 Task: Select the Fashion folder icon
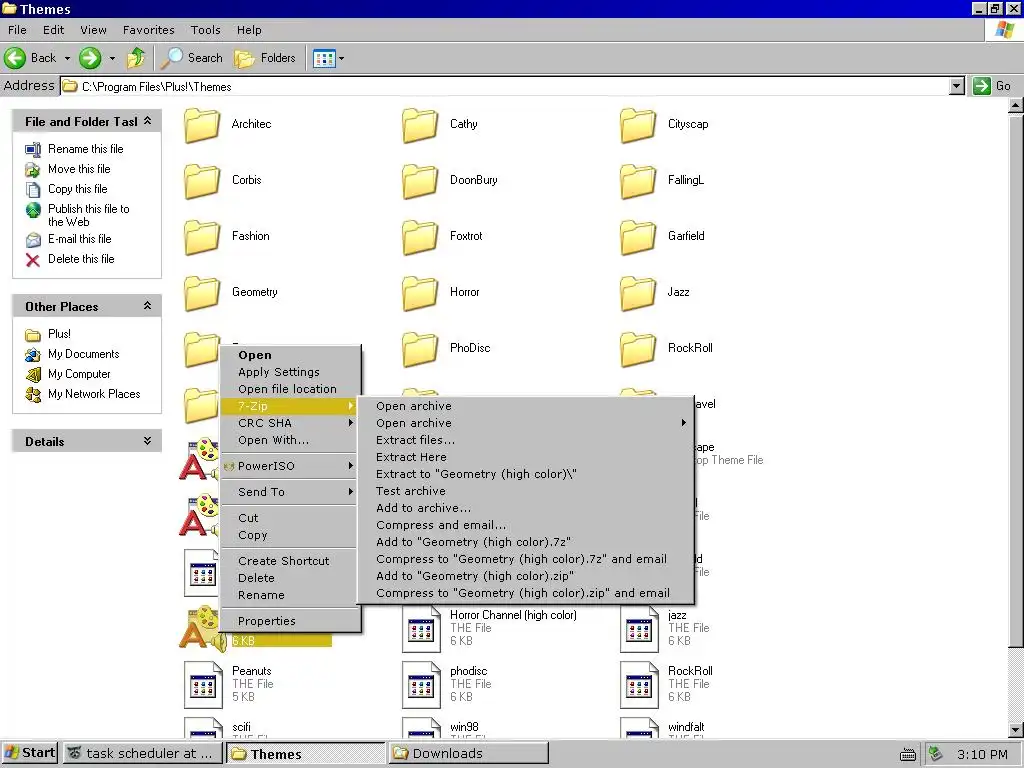(x=202, y=237)
